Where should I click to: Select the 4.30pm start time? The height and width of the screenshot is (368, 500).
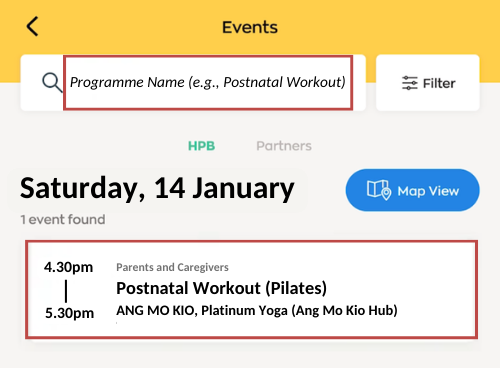69,267
